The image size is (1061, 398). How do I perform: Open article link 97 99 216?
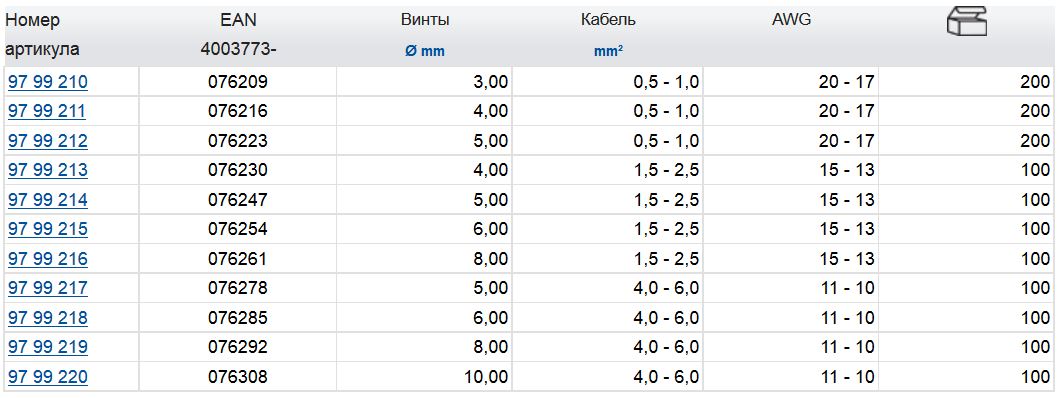(x=47, y=259)
